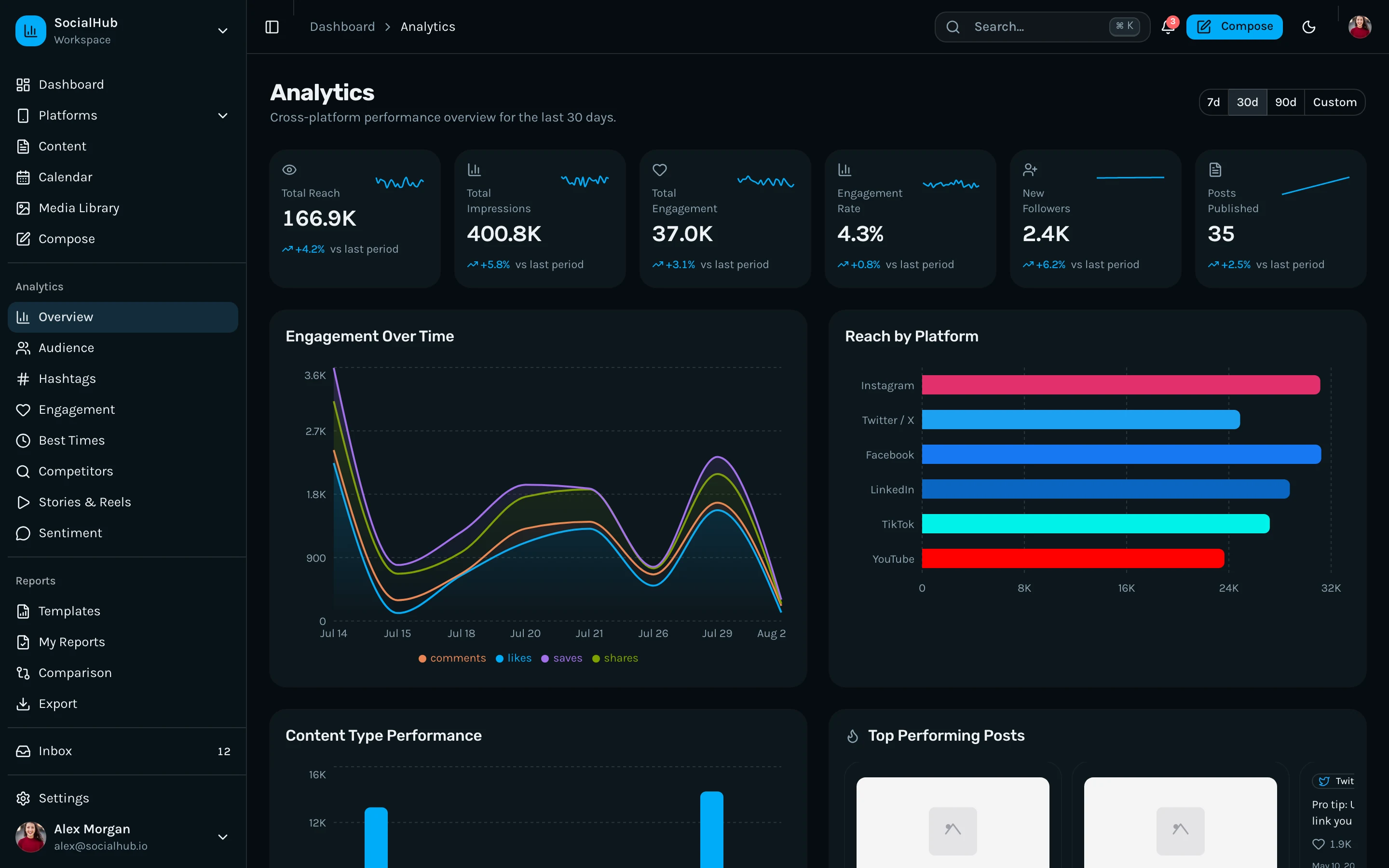Click the Inbox tray icon

(x=23, y=751)
